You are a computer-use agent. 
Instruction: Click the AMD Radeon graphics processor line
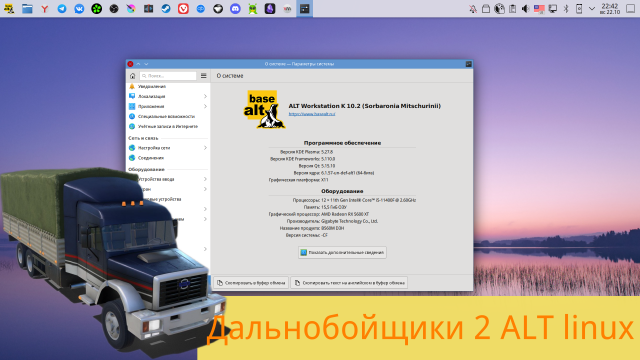319,214
